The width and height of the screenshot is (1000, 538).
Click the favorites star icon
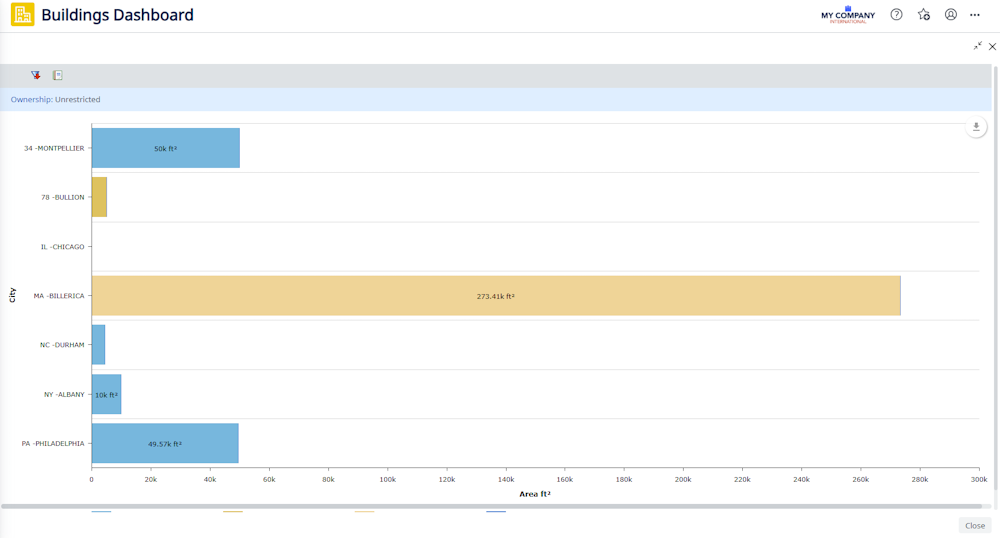click(923, 15)
